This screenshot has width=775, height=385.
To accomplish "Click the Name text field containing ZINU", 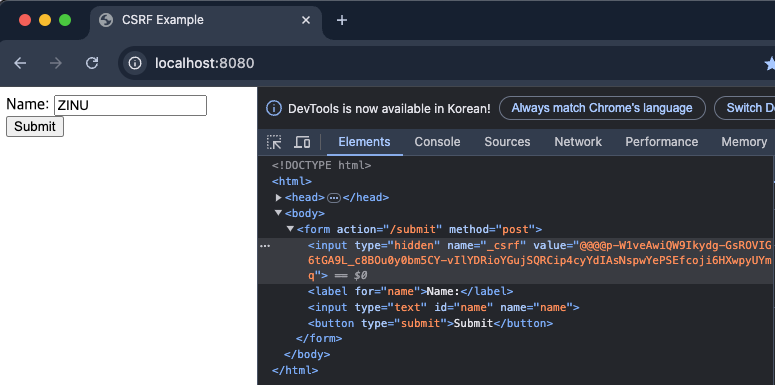I will (x=130, y=105).
